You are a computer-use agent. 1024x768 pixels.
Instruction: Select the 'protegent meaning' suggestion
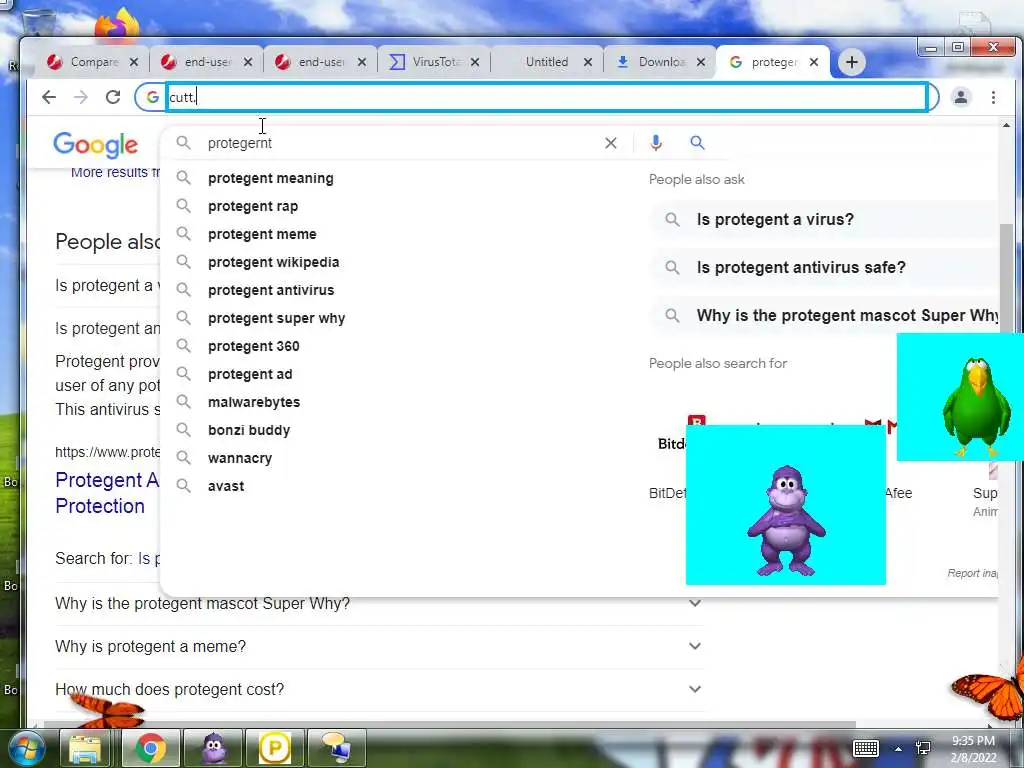[270, 178]
